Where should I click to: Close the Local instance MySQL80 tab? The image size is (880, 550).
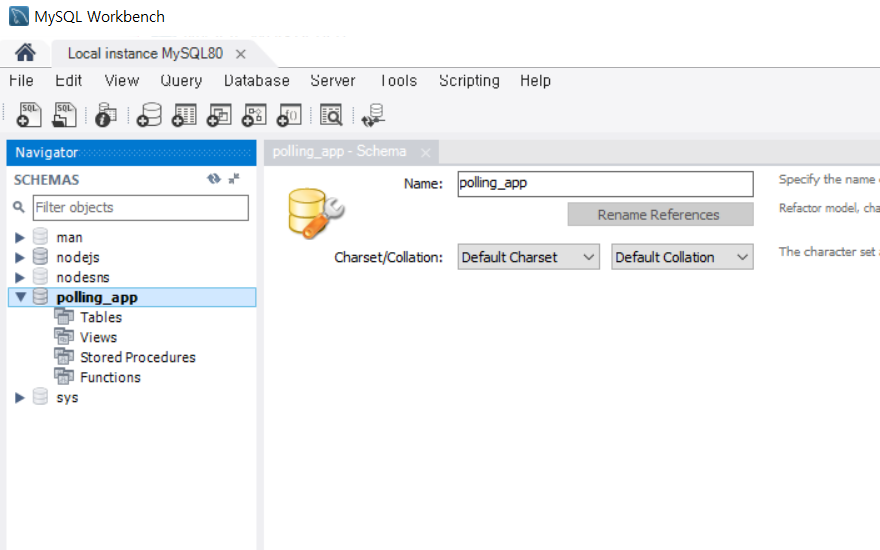(x=241, y=54)
